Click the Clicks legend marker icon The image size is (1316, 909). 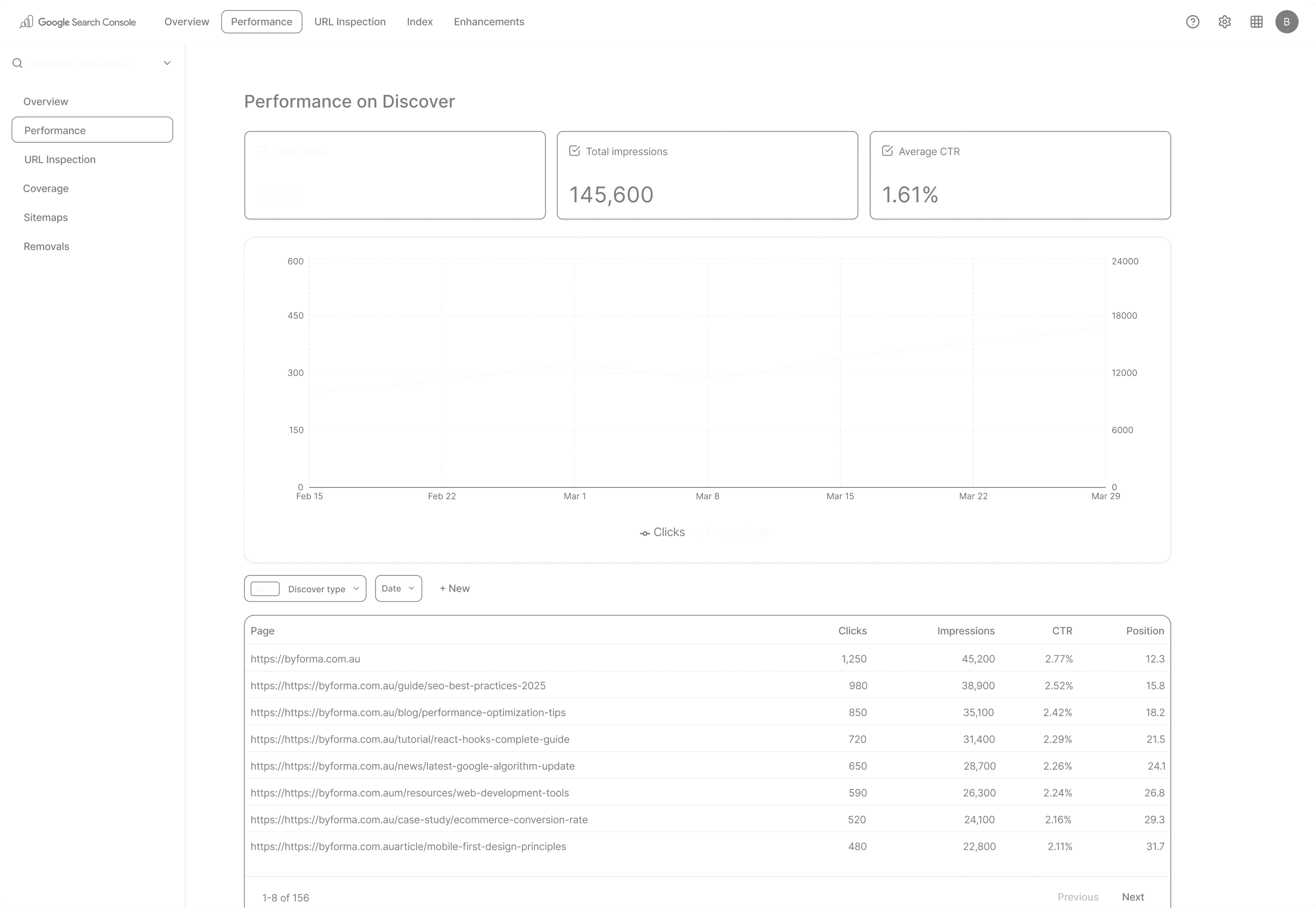coord(645,533)
